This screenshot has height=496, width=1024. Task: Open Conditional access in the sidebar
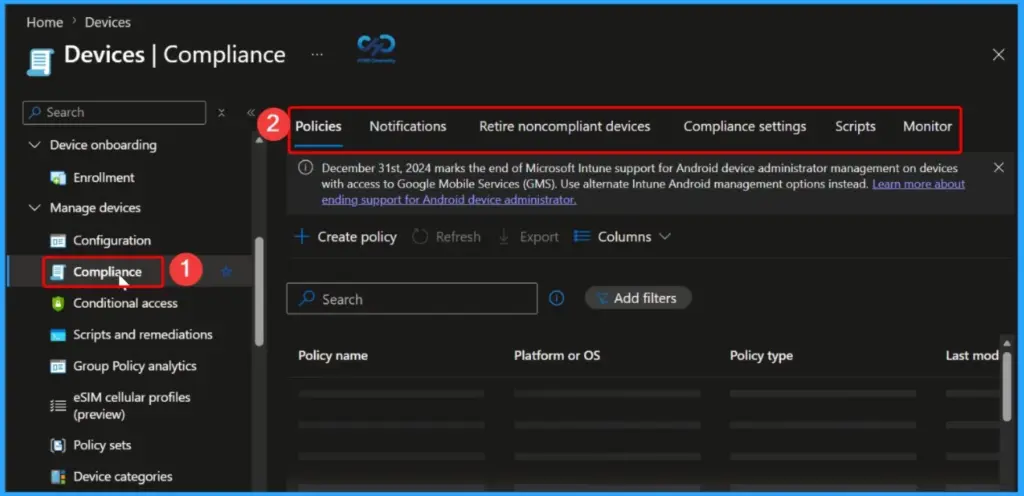[x=125, y=303]
